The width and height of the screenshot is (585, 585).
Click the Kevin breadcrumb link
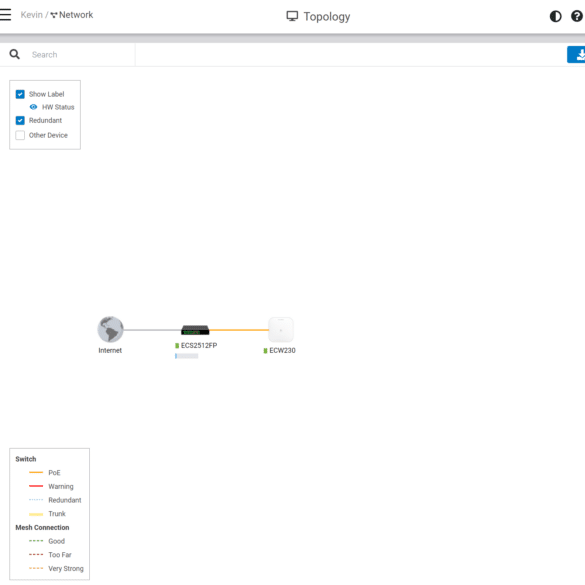click(x=31, y=15)
